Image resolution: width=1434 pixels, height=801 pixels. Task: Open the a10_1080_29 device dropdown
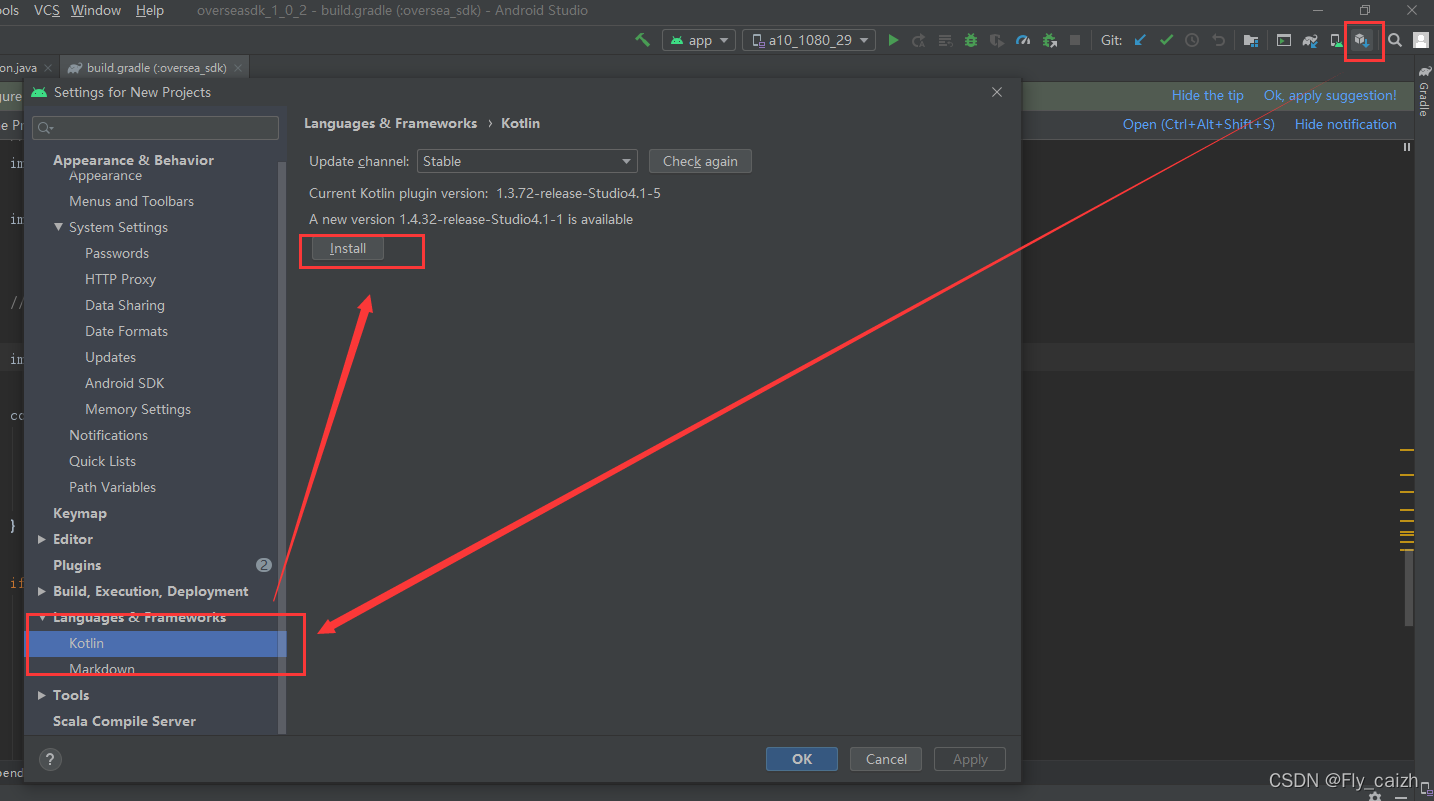809,40
